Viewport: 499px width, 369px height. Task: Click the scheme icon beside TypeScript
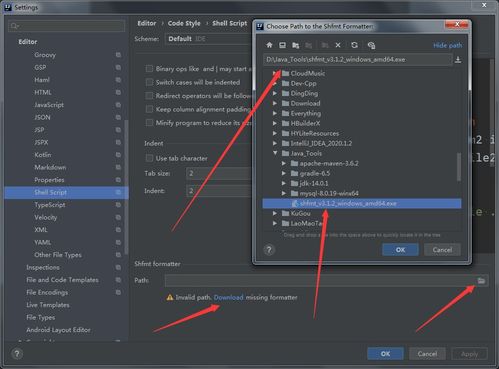(118, 205)
